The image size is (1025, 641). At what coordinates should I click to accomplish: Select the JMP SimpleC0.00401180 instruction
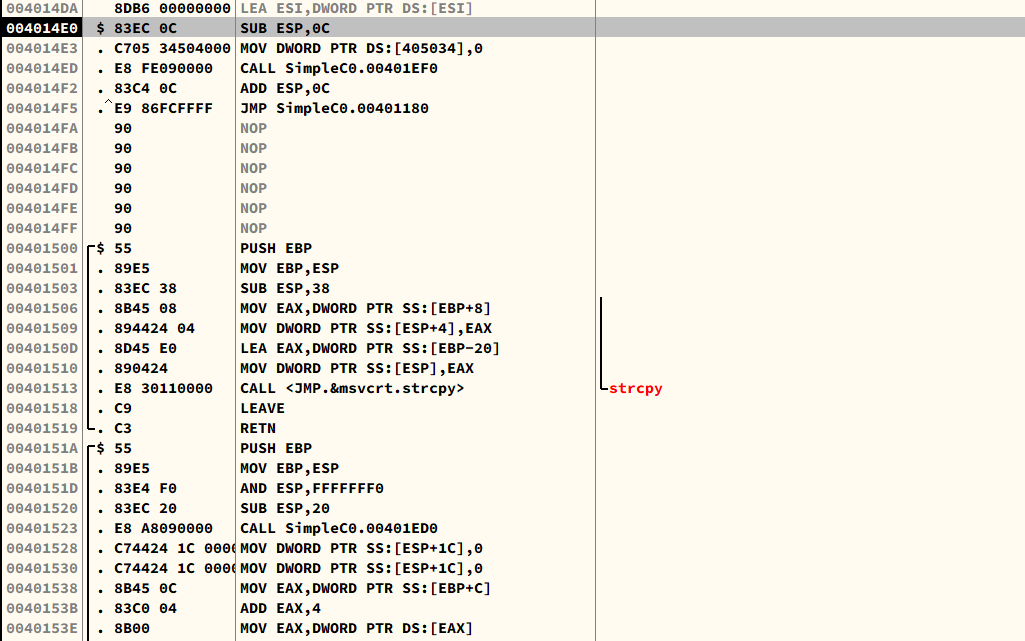334,108
